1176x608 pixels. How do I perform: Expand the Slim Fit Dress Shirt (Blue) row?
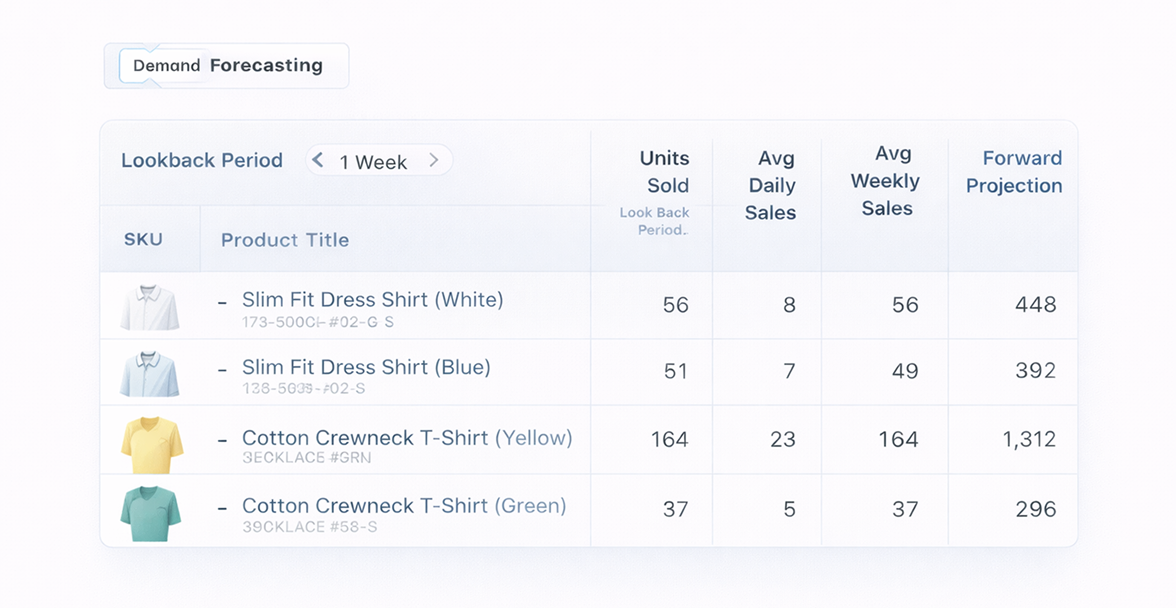coord(222,368)
